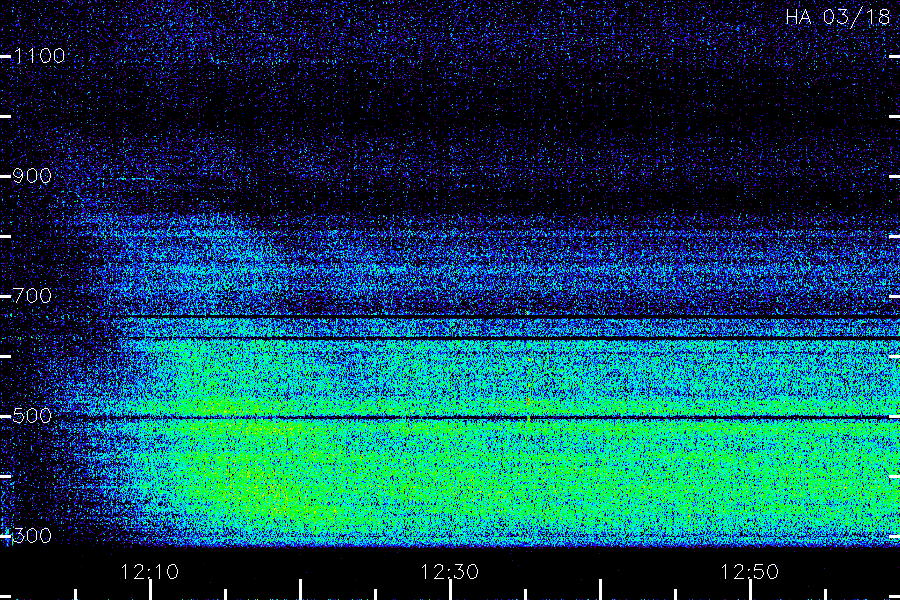
Task: Click the HA 03/18 station date label
Action: click(x=837, y=17)
